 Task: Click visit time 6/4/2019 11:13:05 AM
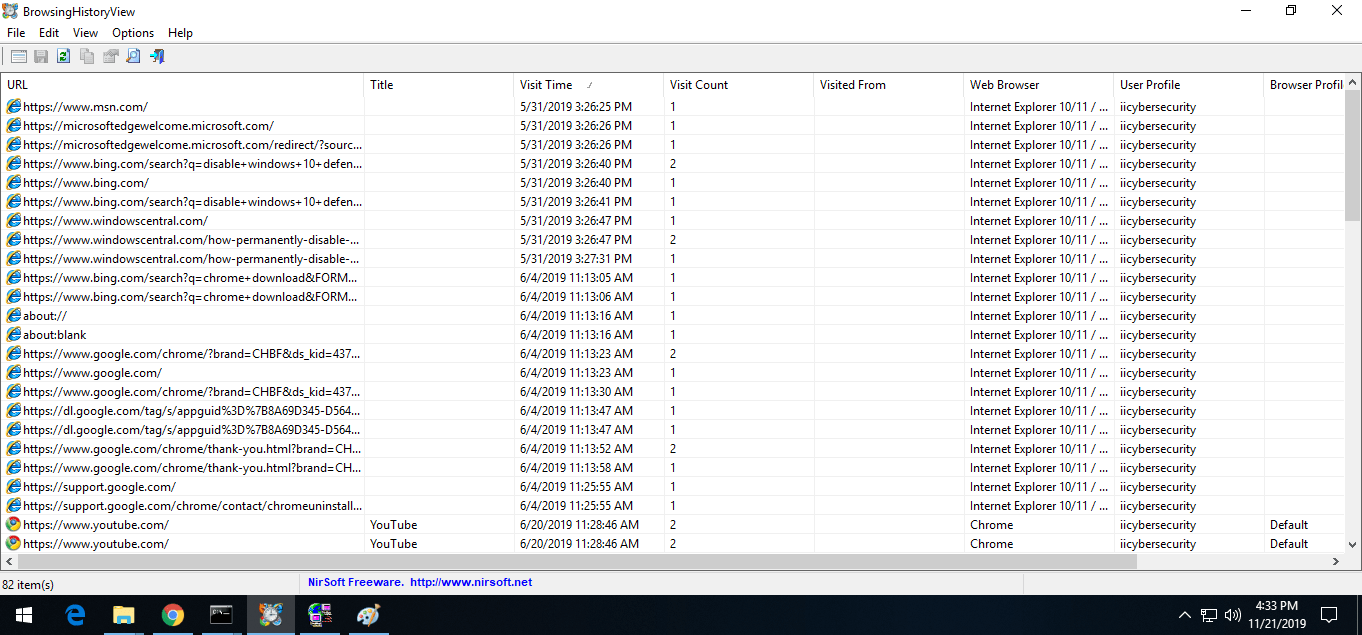click(576, 278)
